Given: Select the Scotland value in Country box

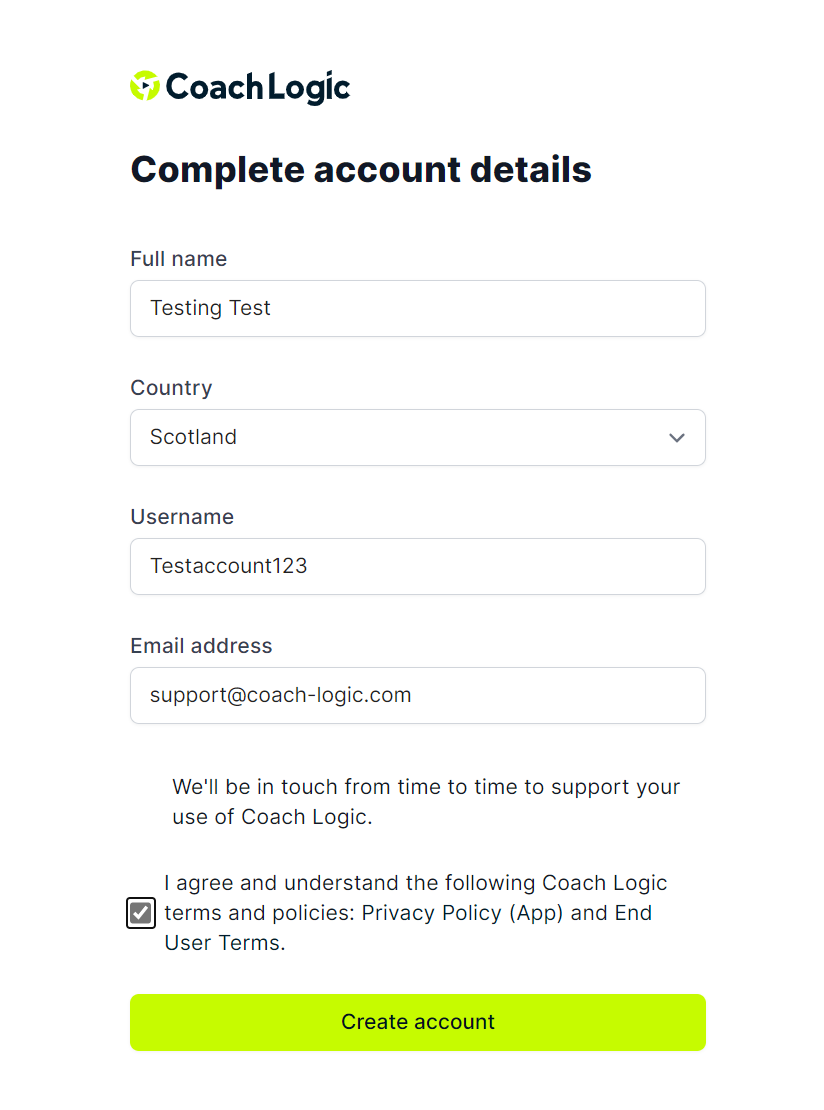Looking at the screenshot, I should tap(193, 437).
